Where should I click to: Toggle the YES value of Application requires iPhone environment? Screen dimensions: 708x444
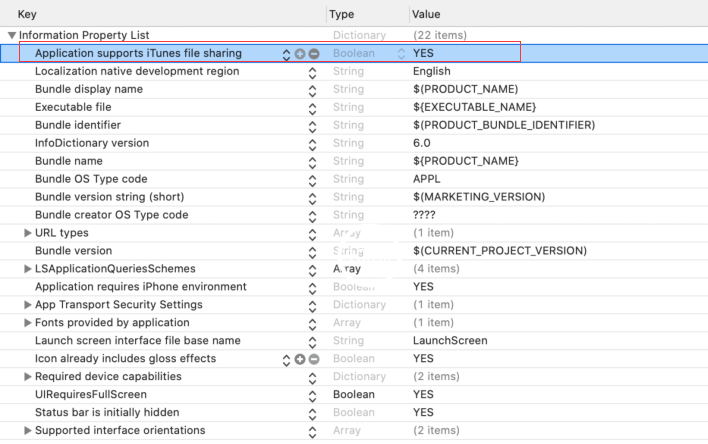coord(423,287)
